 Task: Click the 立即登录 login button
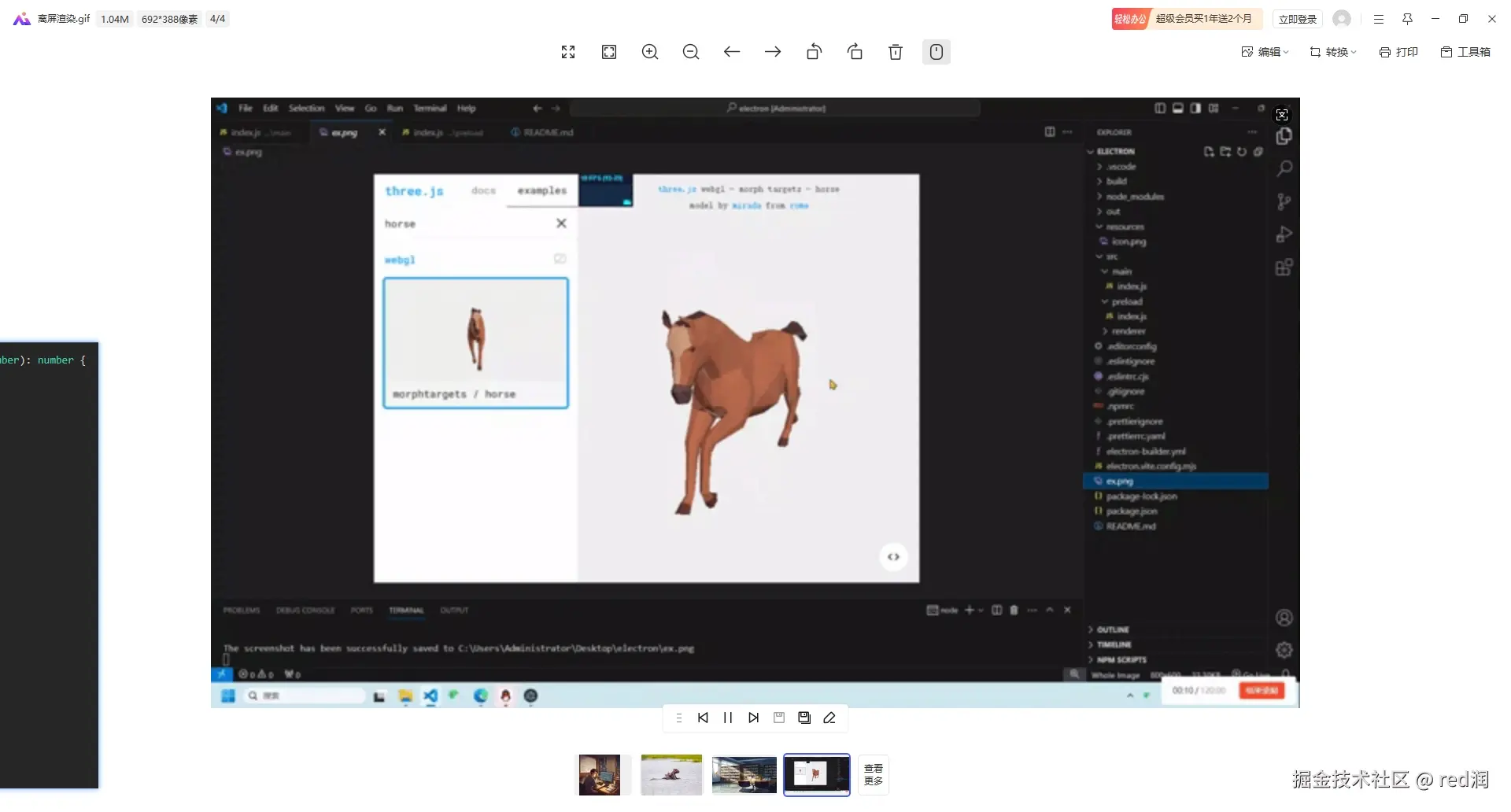pyautogui.click(x=1298, y=19)
